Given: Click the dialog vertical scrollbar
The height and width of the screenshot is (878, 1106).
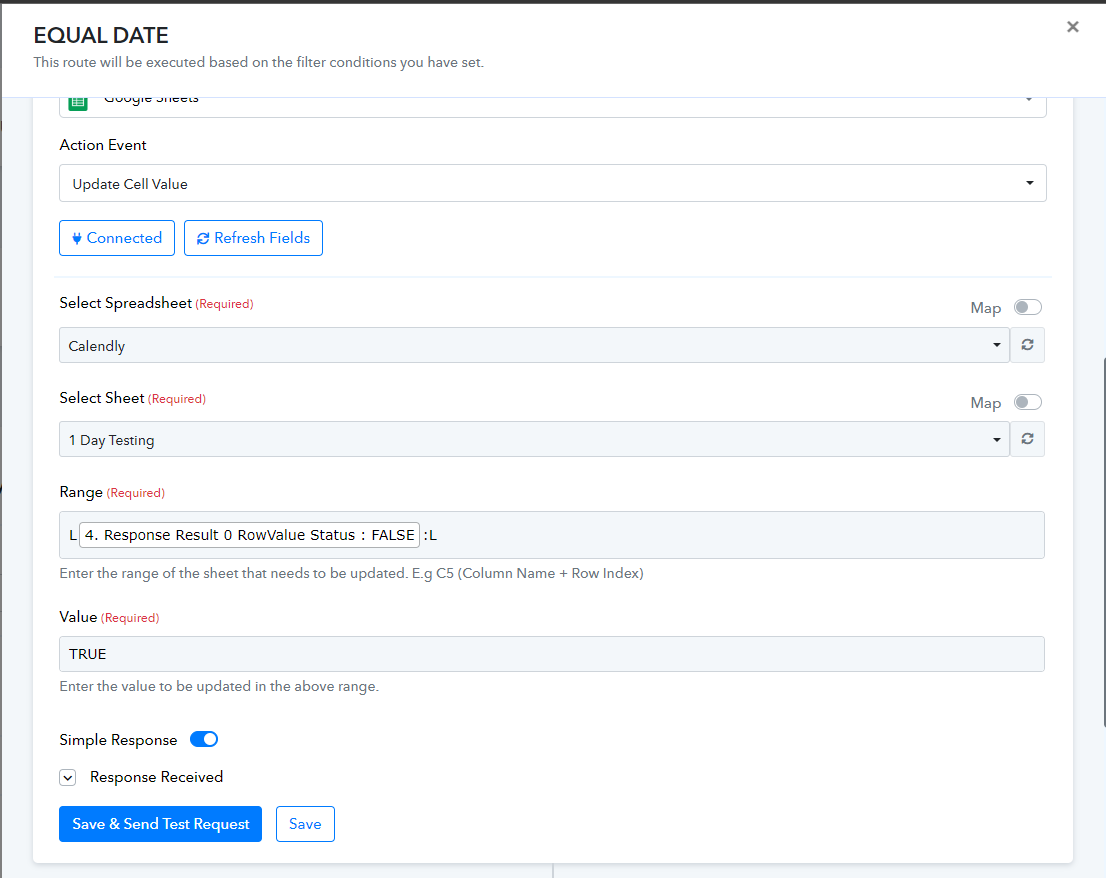Looking at the screenshot, I should pyautogui.click(x=1104, y=542).
